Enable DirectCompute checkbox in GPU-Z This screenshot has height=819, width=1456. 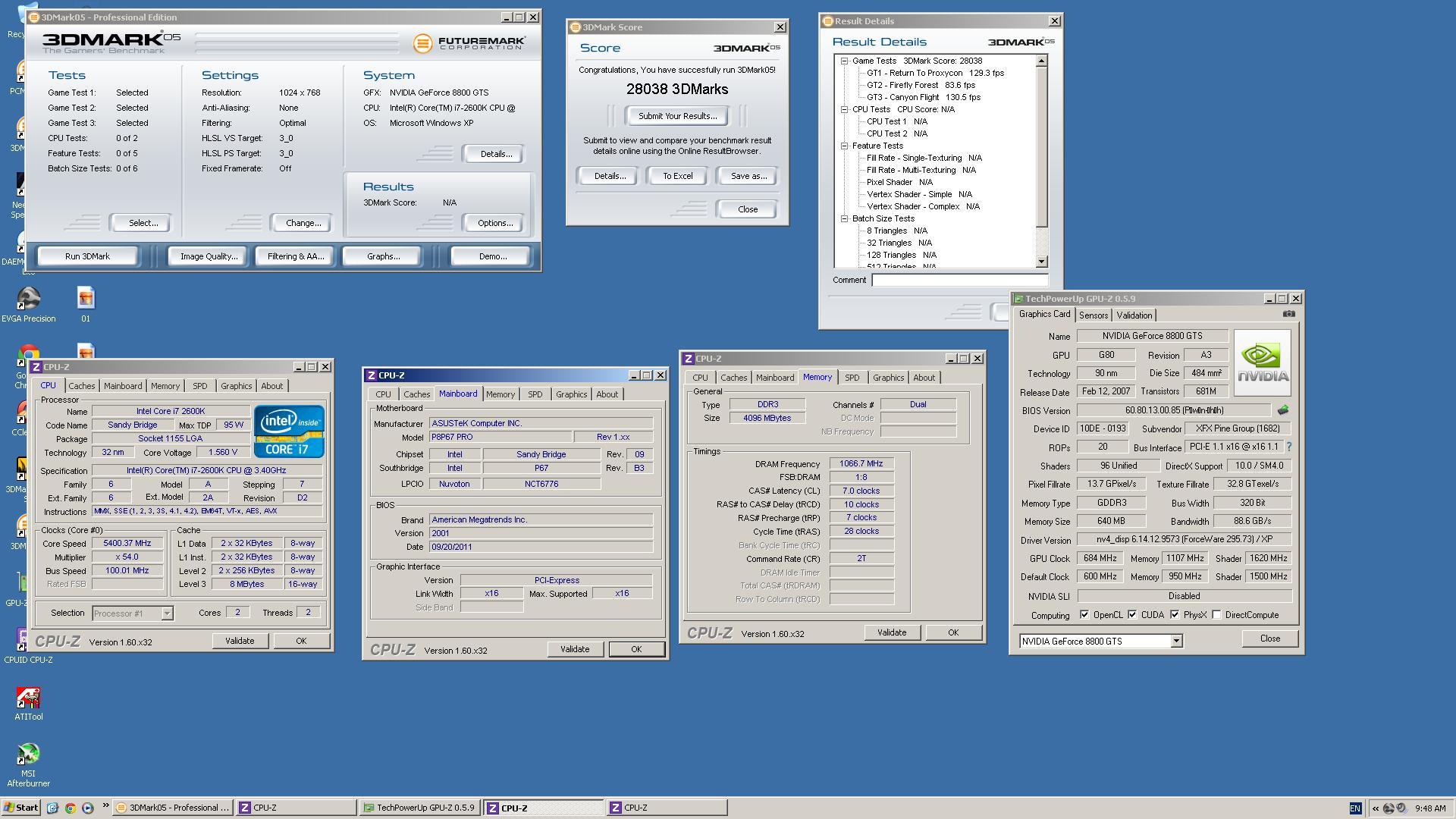pos(1216,615)
